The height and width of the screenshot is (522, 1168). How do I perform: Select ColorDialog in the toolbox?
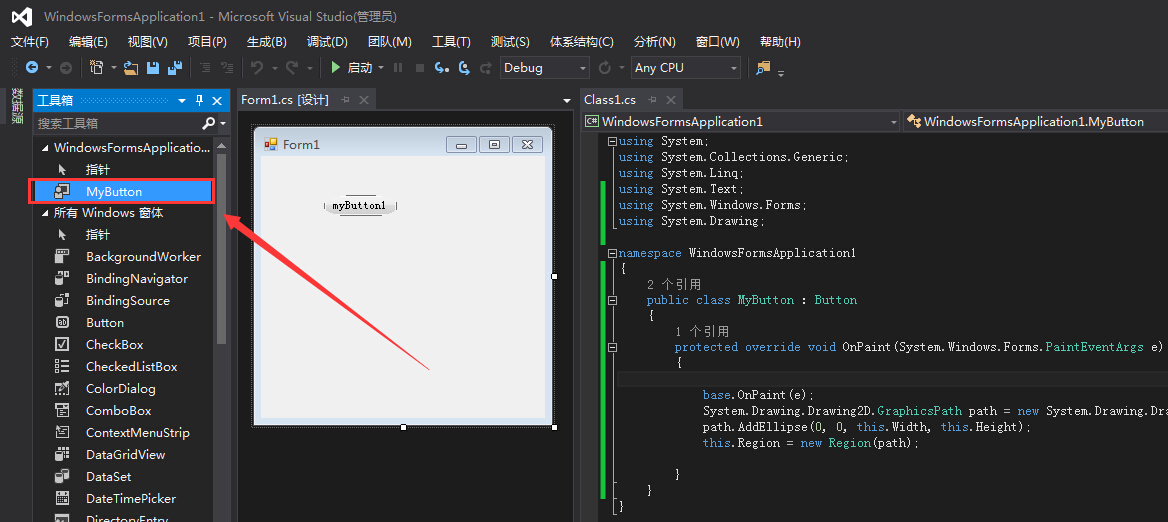(x=123, y=389)
